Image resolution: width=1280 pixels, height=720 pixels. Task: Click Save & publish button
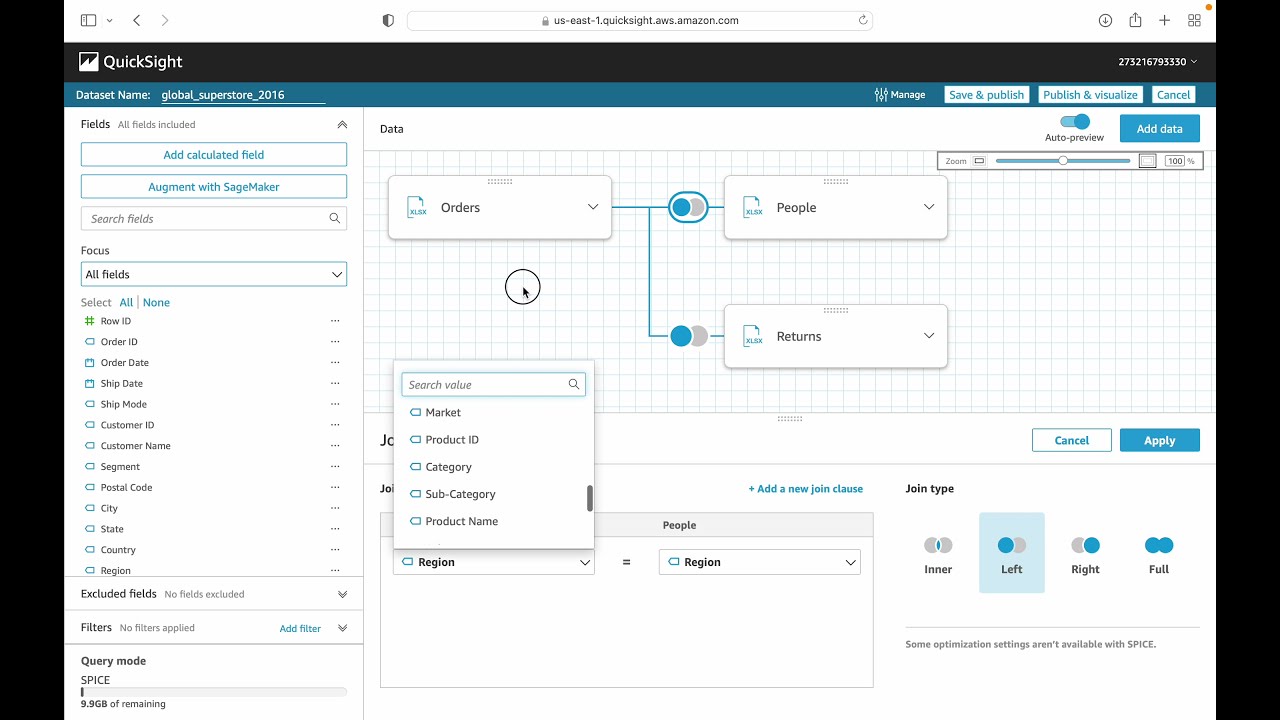click(986, 95)
